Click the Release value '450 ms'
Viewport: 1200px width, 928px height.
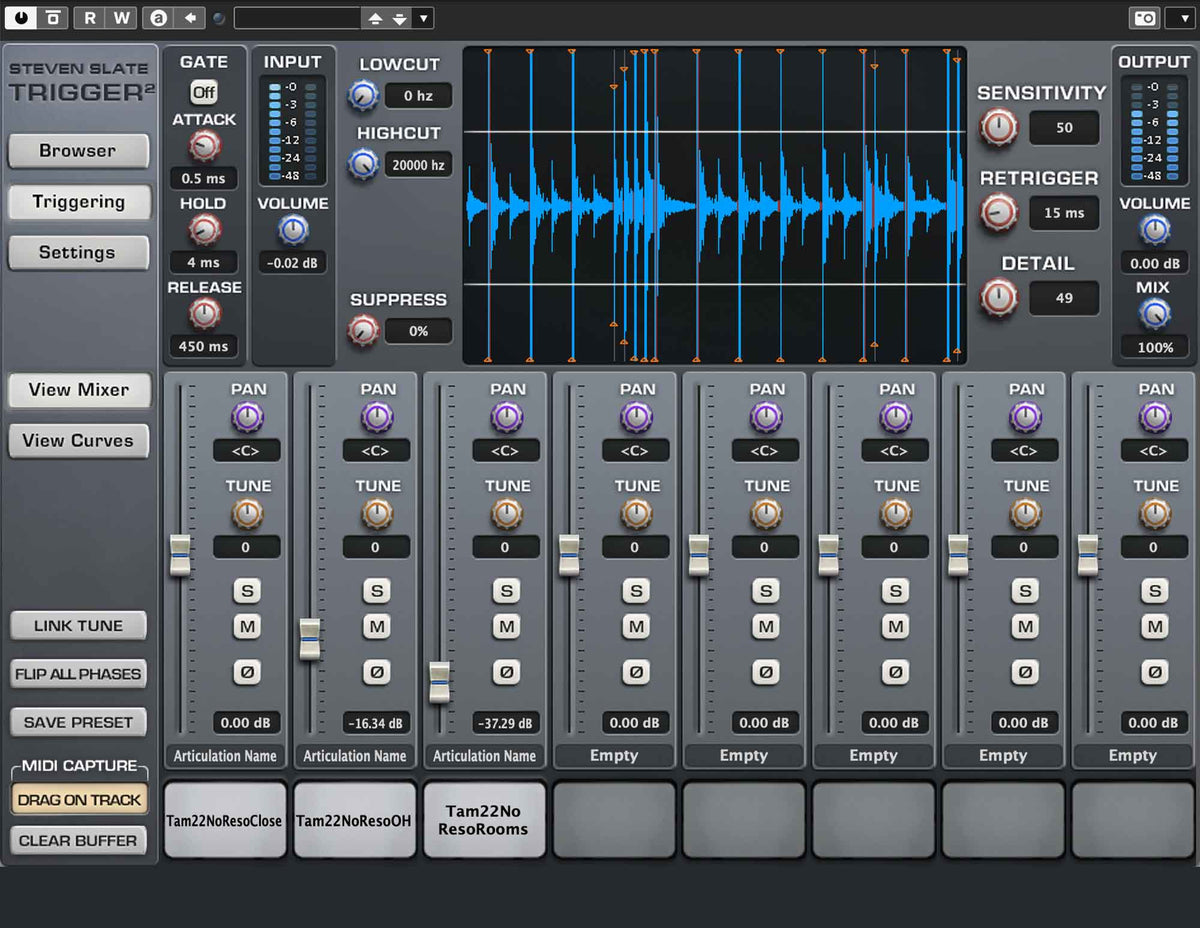(x=204, y=346)
